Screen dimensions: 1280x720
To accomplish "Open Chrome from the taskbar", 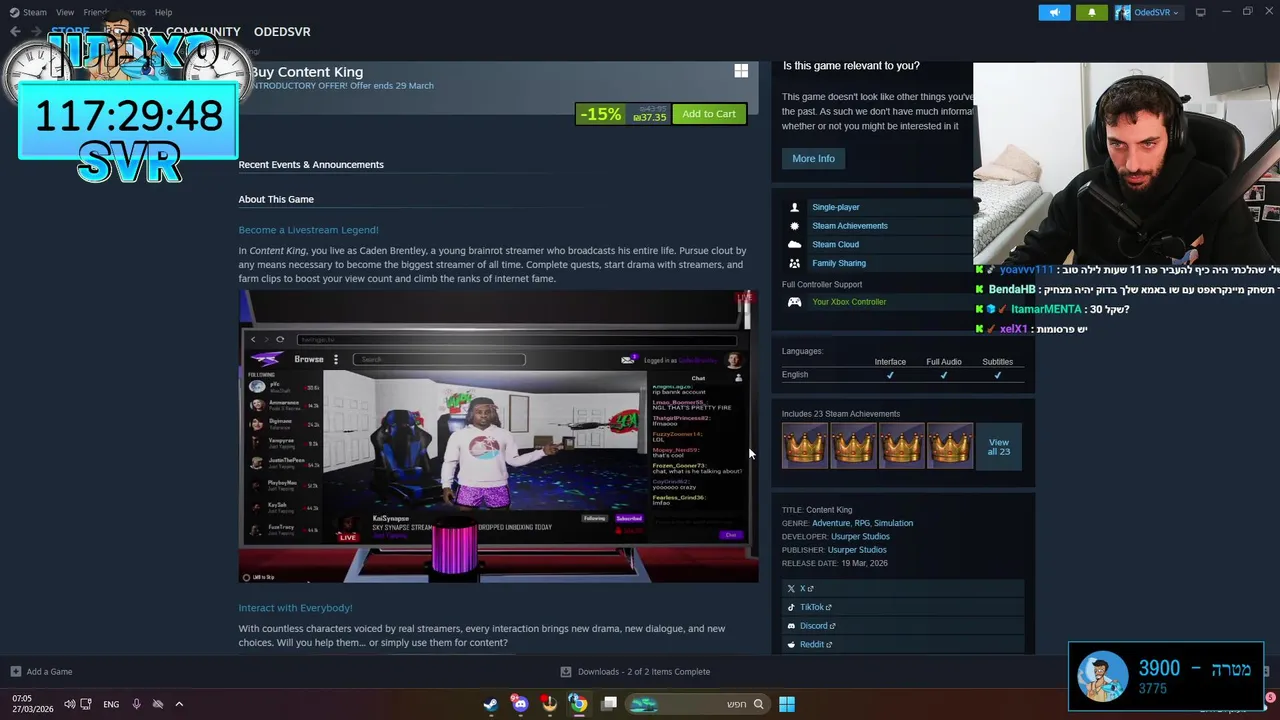I will tap(578, 704).
